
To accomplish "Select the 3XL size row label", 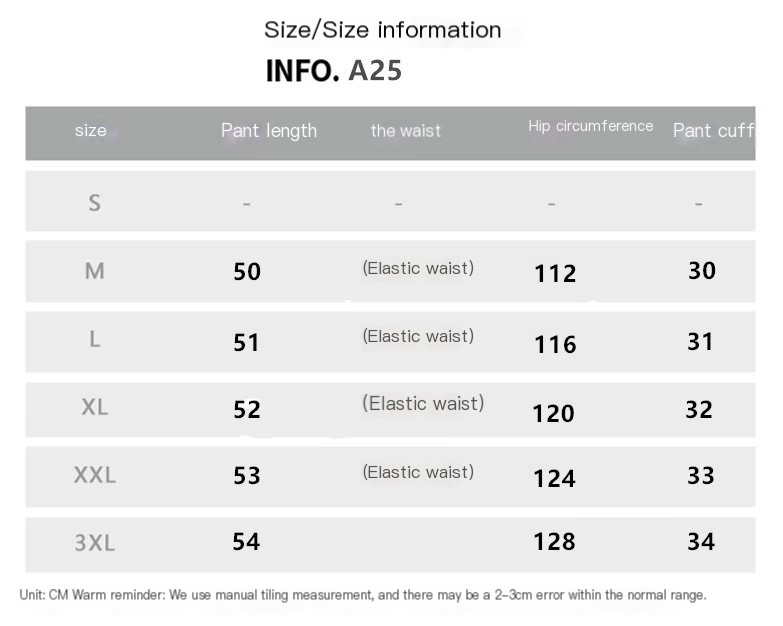I will point(94,543).
